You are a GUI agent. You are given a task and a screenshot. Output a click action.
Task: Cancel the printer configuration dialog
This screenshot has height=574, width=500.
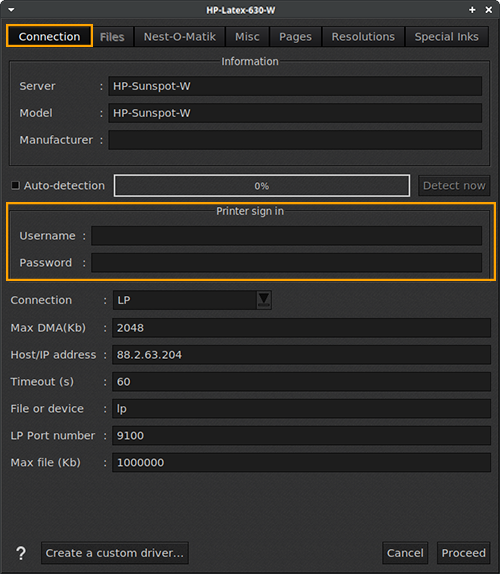pyautogui.click(x=405, y=553)
